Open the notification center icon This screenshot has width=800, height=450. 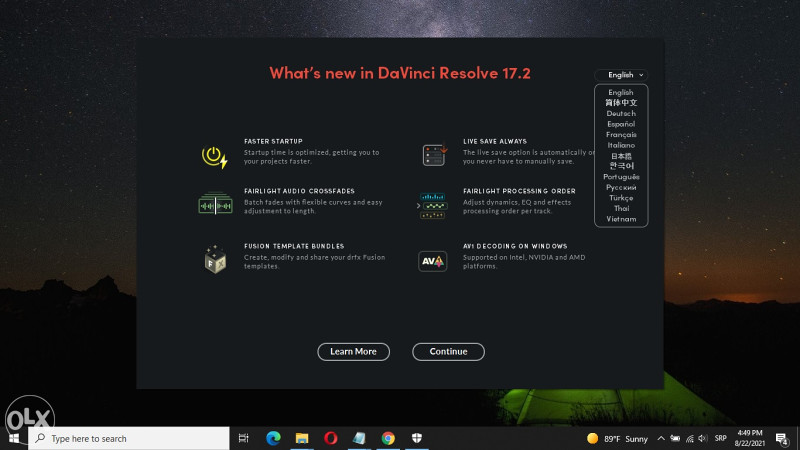pyautogui.click(x=782, y=438)
